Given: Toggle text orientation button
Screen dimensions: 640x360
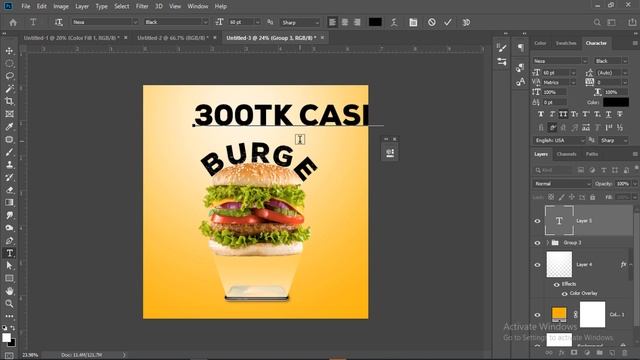Looking at the screenshot, I should click(59, 22).
